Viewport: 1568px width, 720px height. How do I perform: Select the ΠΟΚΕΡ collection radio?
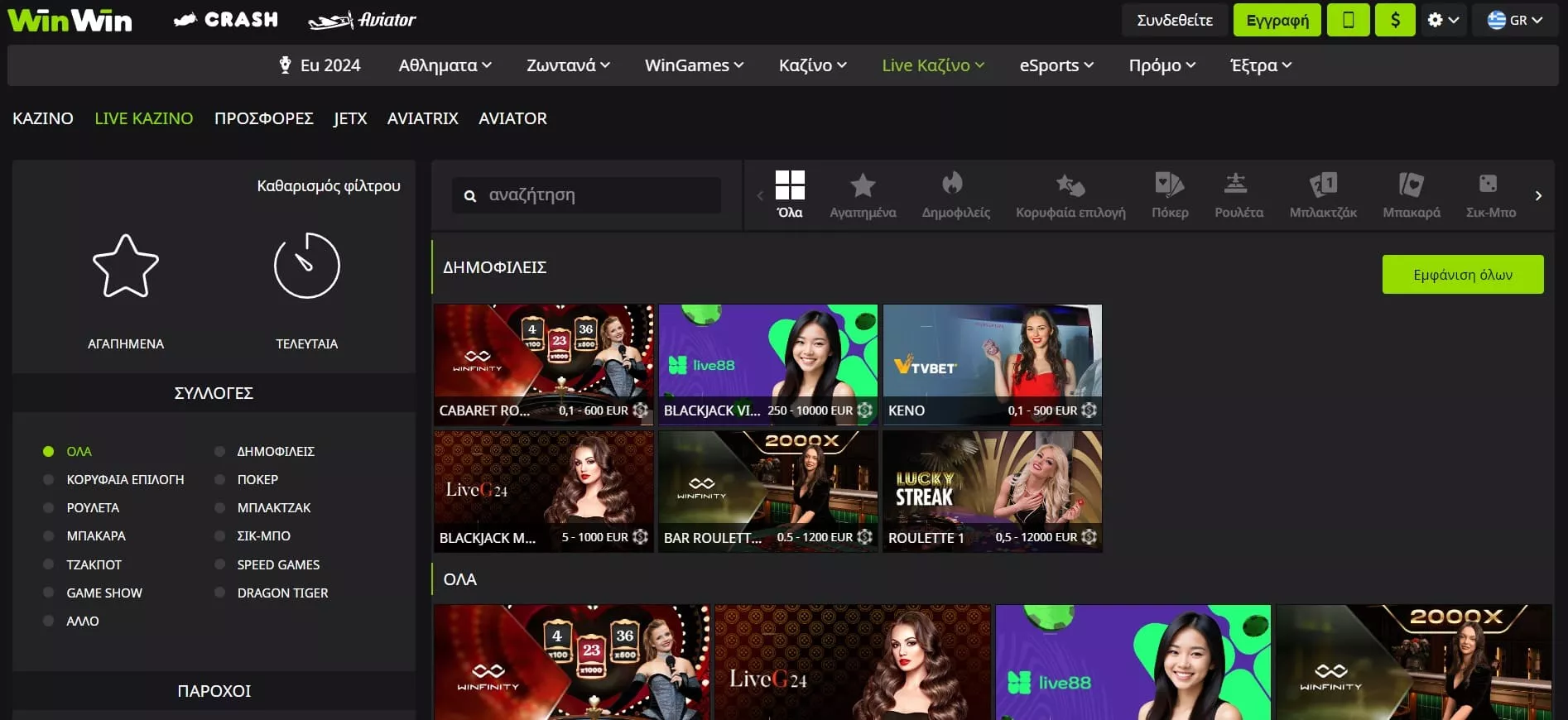click(x=220, y=480)
